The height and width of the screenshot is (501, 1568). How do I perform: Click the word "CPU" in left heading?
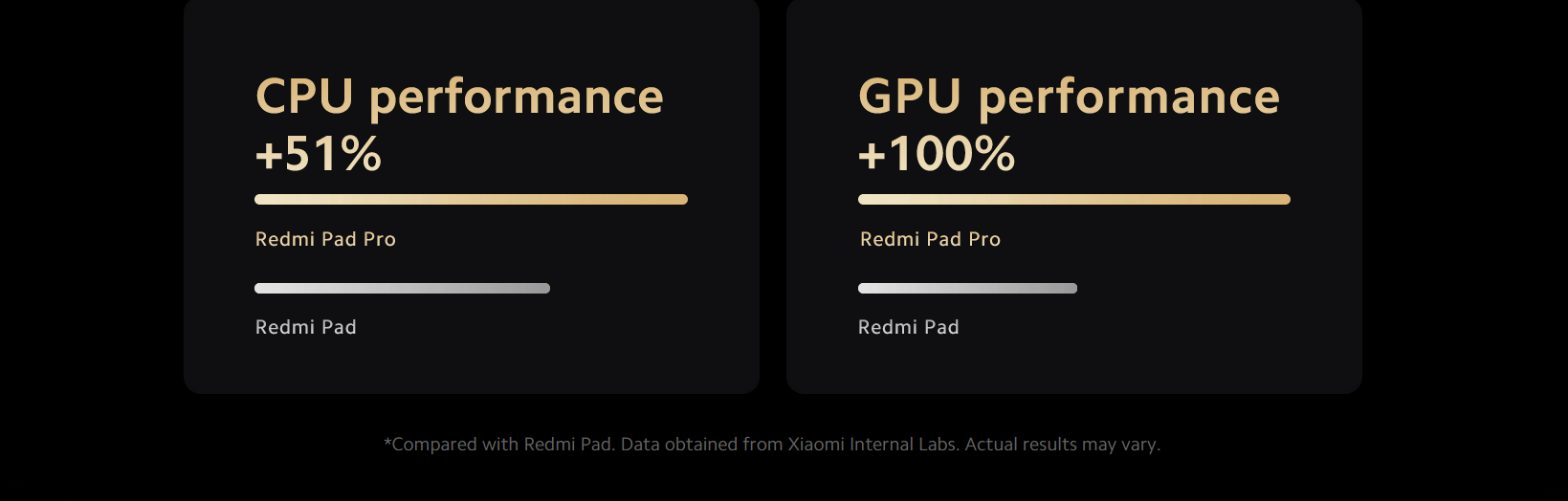(x=304, y=97)
